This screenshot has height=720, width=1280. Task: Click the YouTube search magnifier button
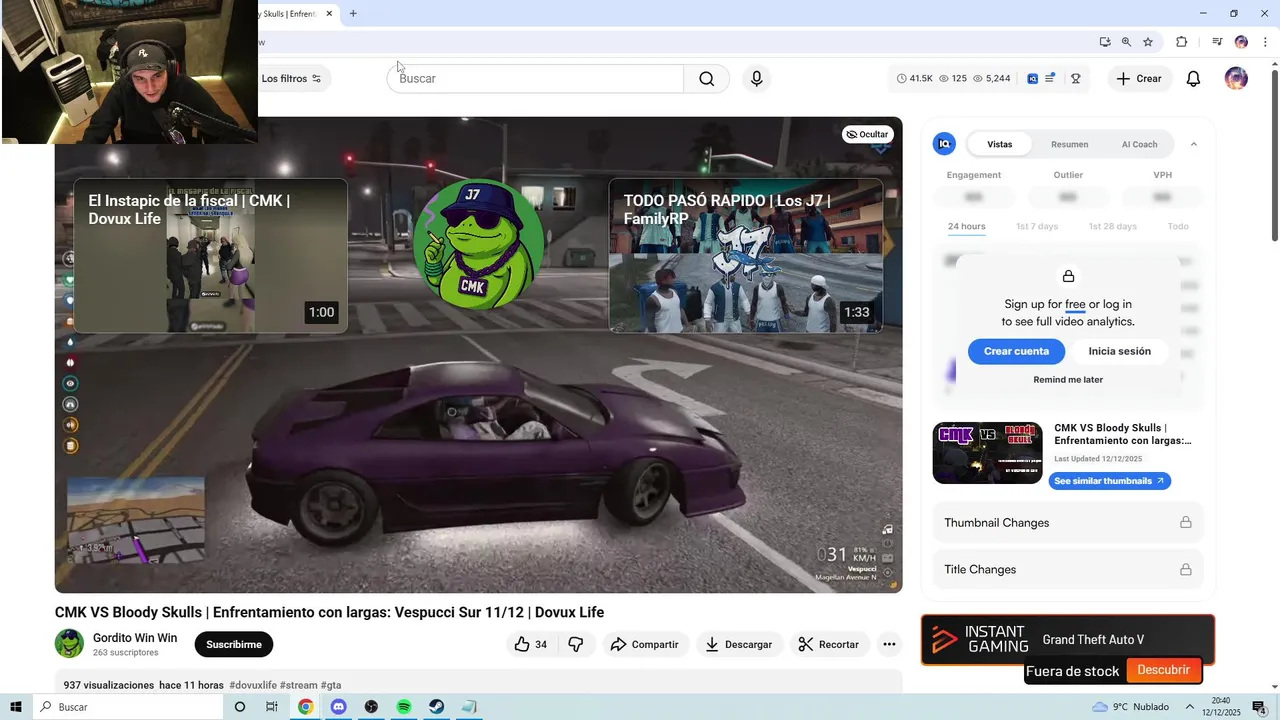(706, 79)
